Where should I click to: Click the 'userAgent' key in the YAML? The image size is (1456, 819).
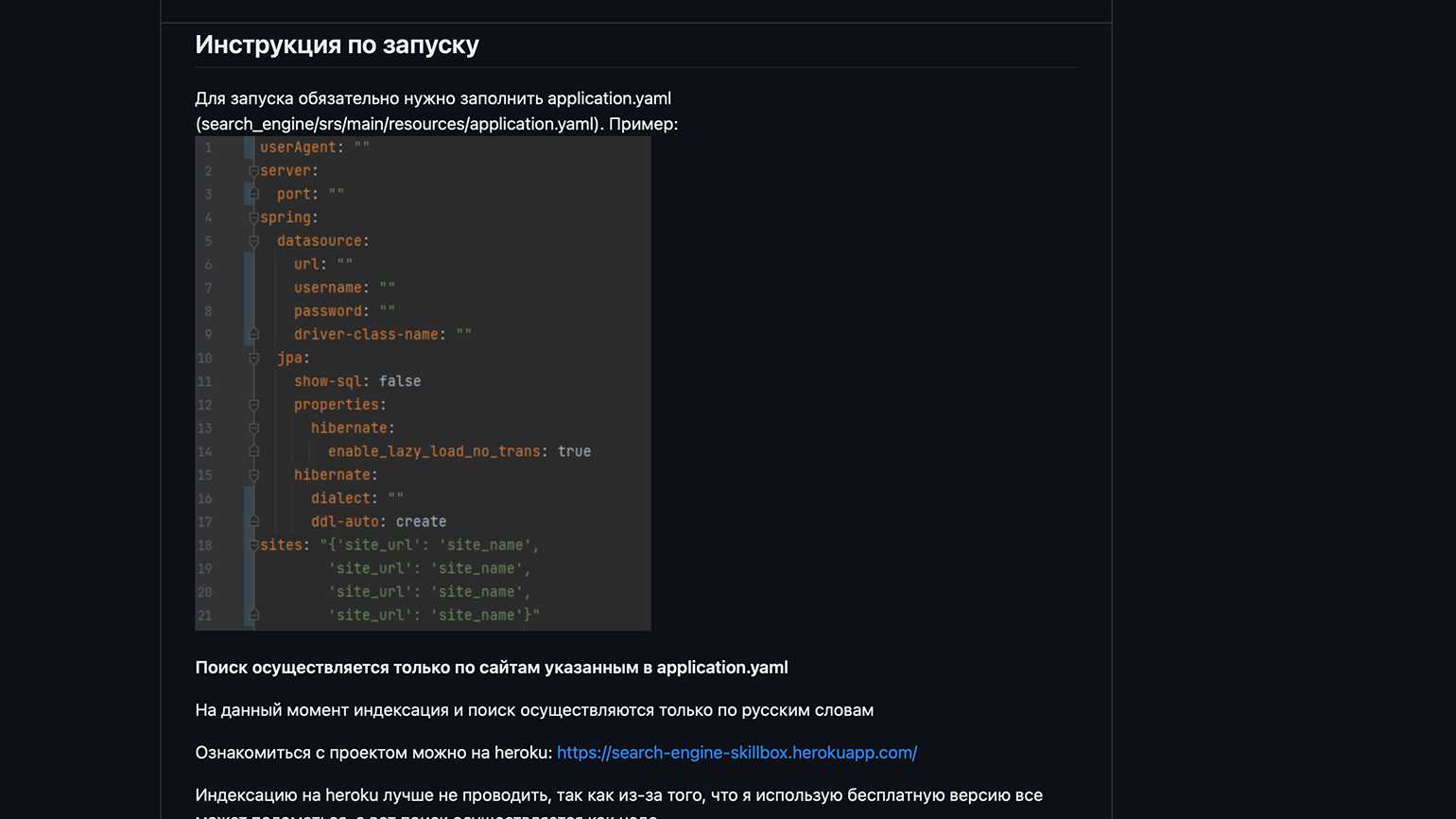tap(298, 148)
